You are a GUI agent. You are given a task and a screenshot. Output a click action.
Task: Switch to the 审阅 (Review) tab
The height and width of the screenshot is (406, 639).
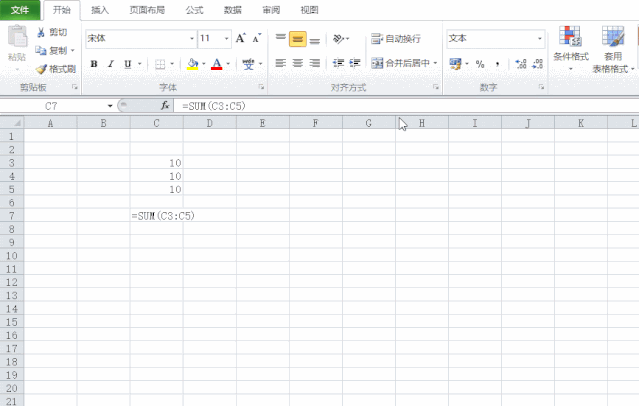(271, 10)
